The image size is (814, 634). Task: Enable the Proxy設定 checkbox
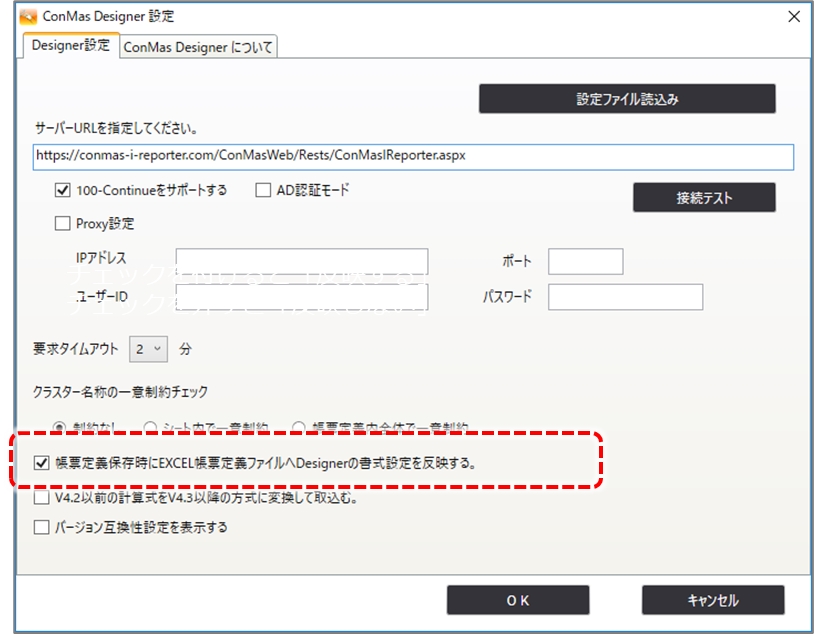pos(62,224)
